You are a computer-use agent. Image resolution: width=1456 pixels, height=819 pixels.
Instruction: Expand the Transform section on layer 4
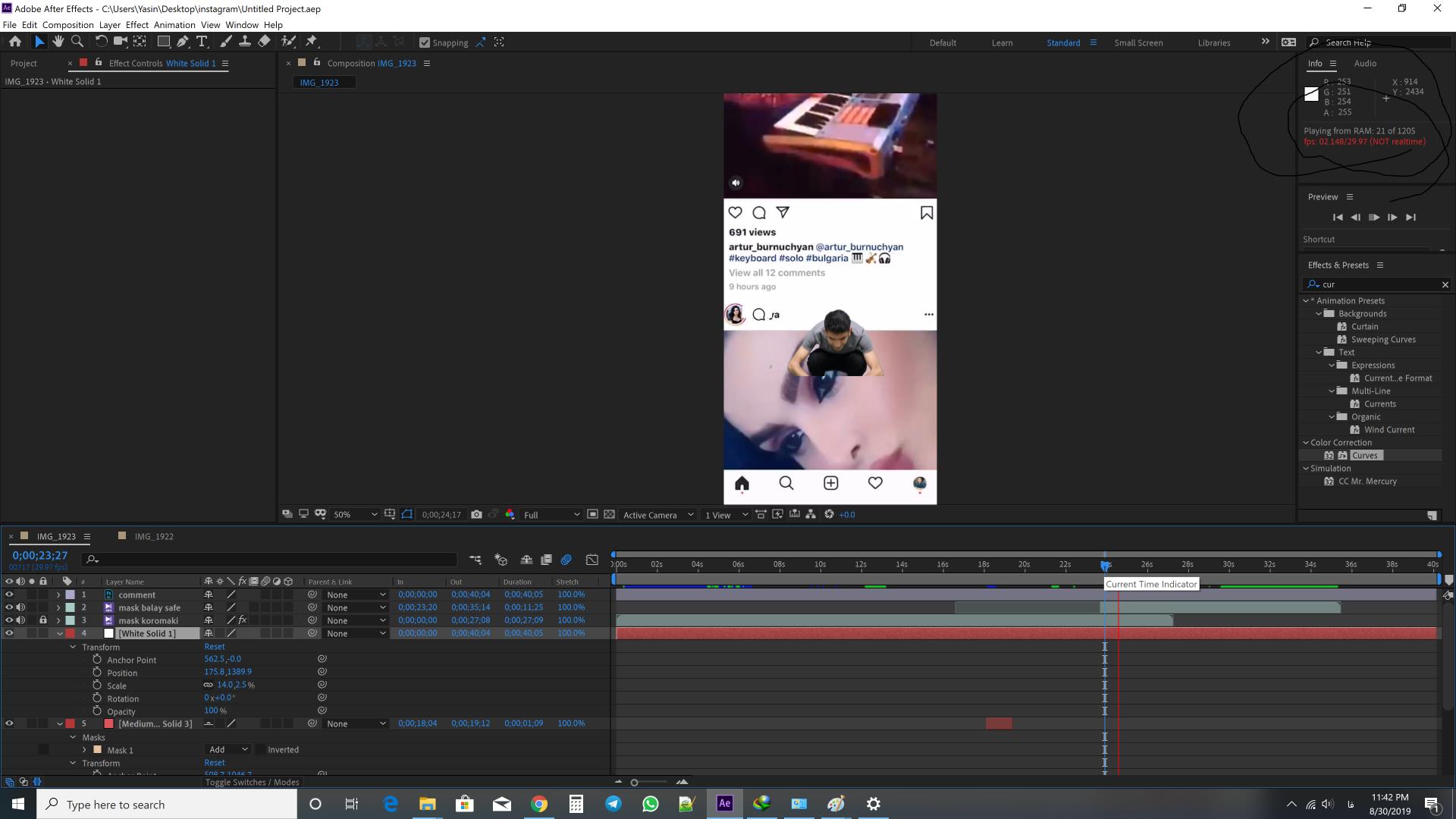pos(73,647)
